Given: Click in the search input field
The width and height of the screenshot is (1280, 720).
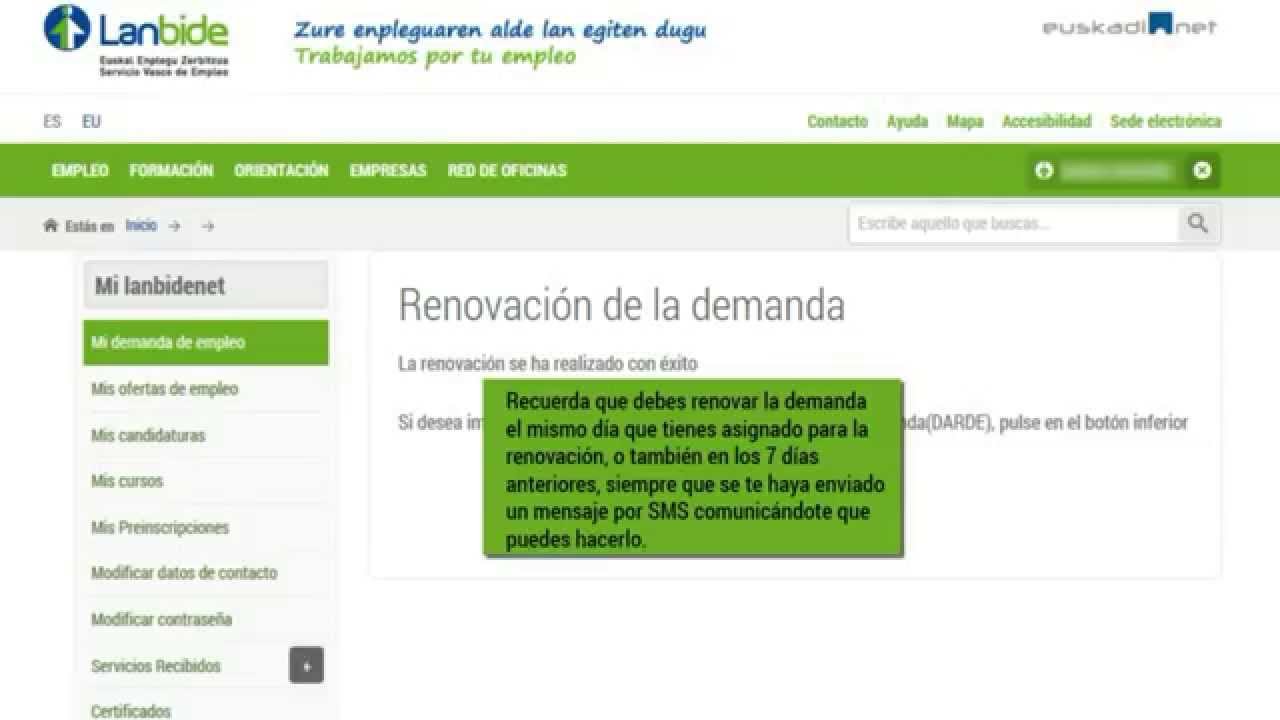Looking at the screenshot, I should [x=1012, y=224].
